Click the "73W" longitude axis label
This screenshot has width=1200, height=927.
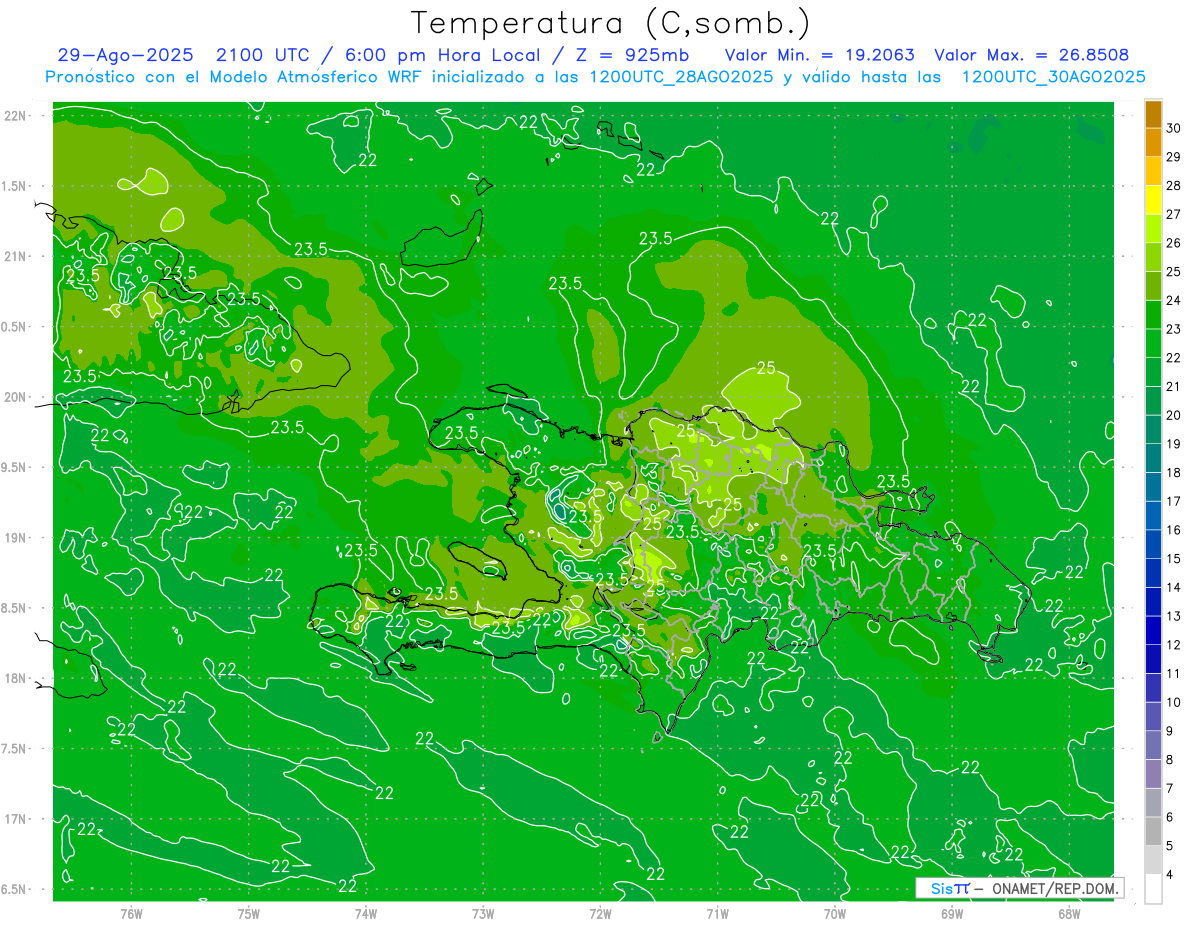coord(483,913)
